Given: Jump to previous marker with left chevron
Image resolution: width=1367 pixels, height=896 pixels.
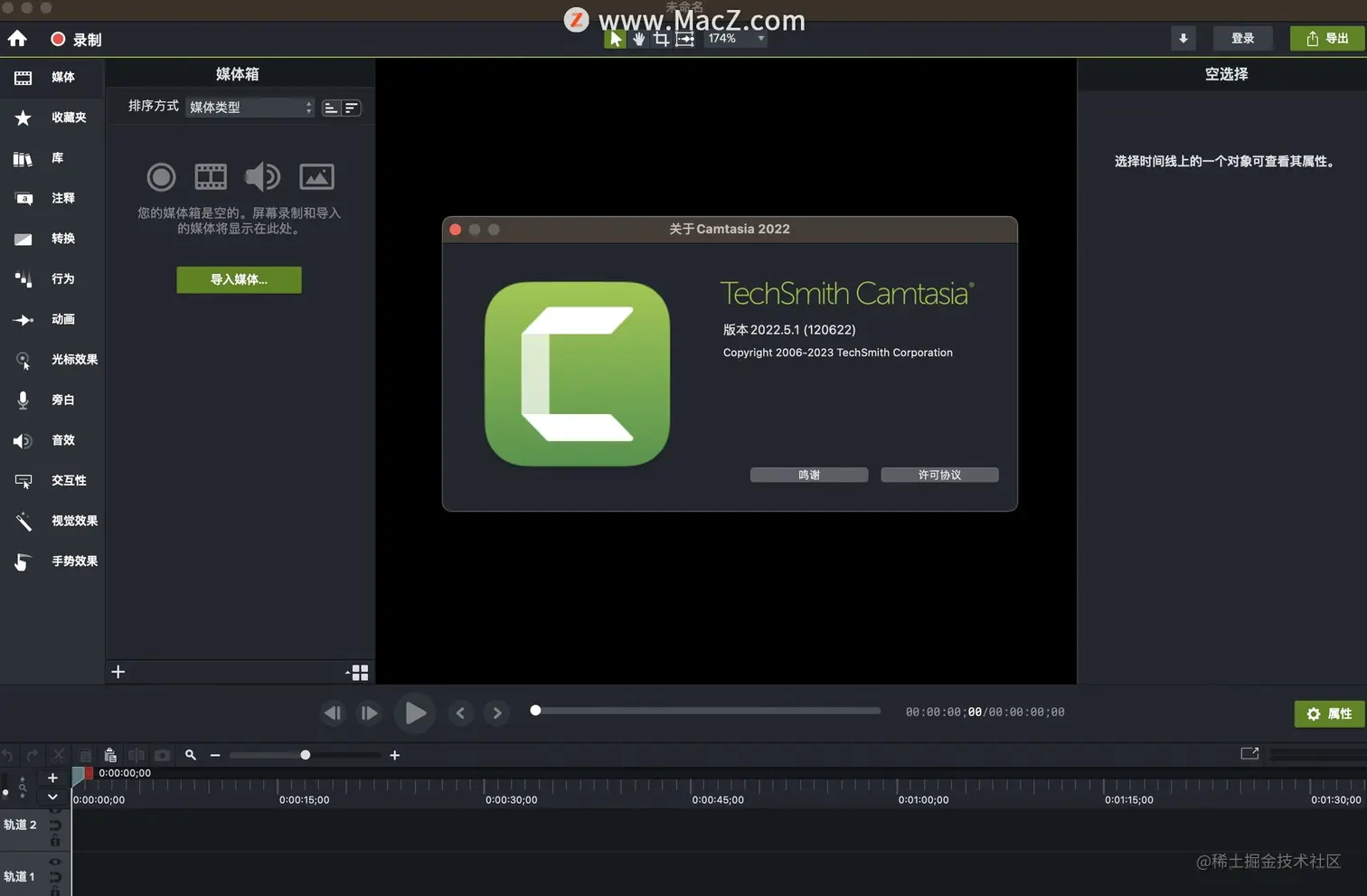Looking at the screenshot, I should point(460,713).
